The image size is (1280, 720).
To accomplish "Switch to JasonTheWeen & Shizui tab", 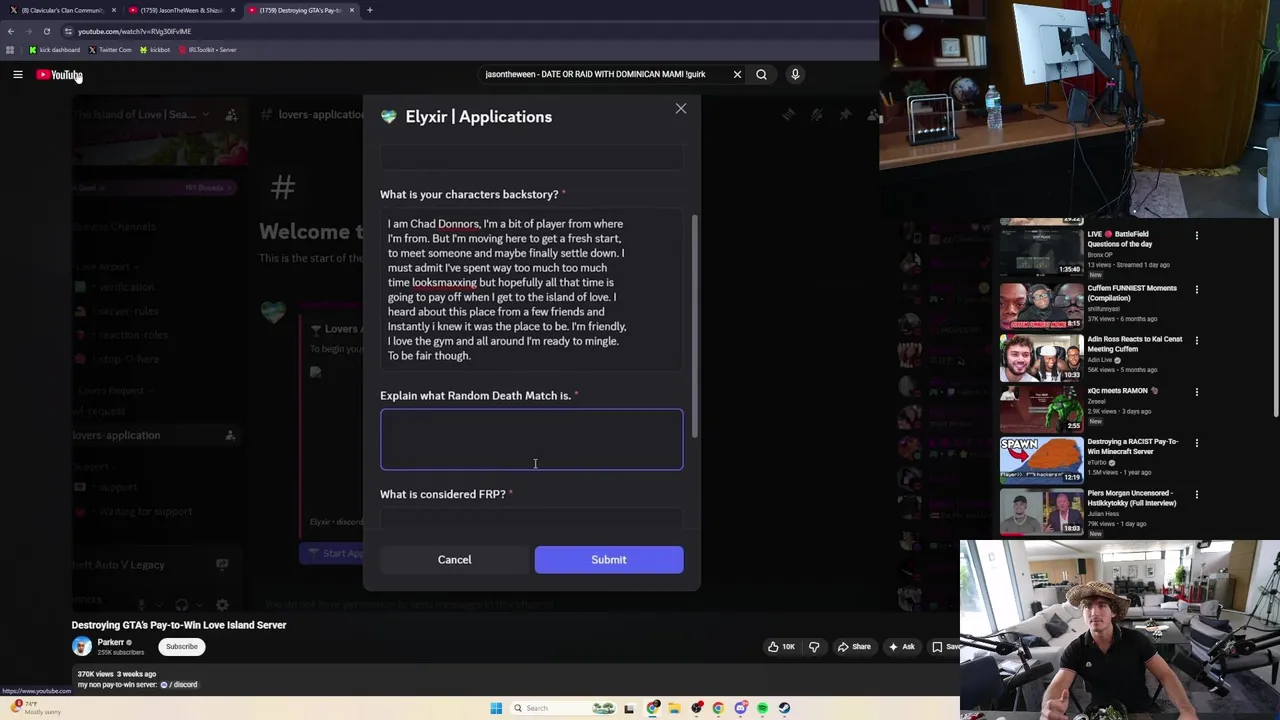I will [180, 10].
